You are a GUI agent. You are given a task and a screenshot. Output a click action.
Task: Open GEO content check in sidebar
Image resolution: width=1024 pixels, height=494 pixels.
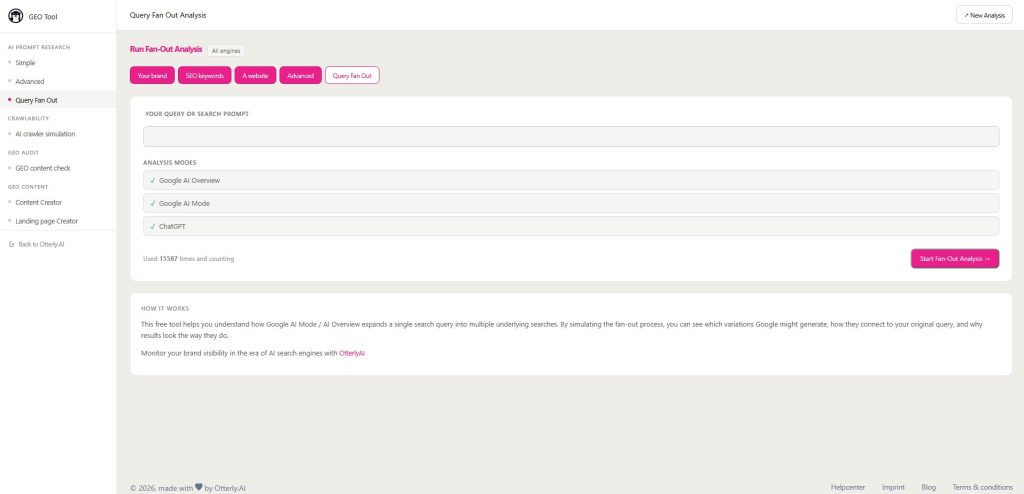[x=42, y=168]
